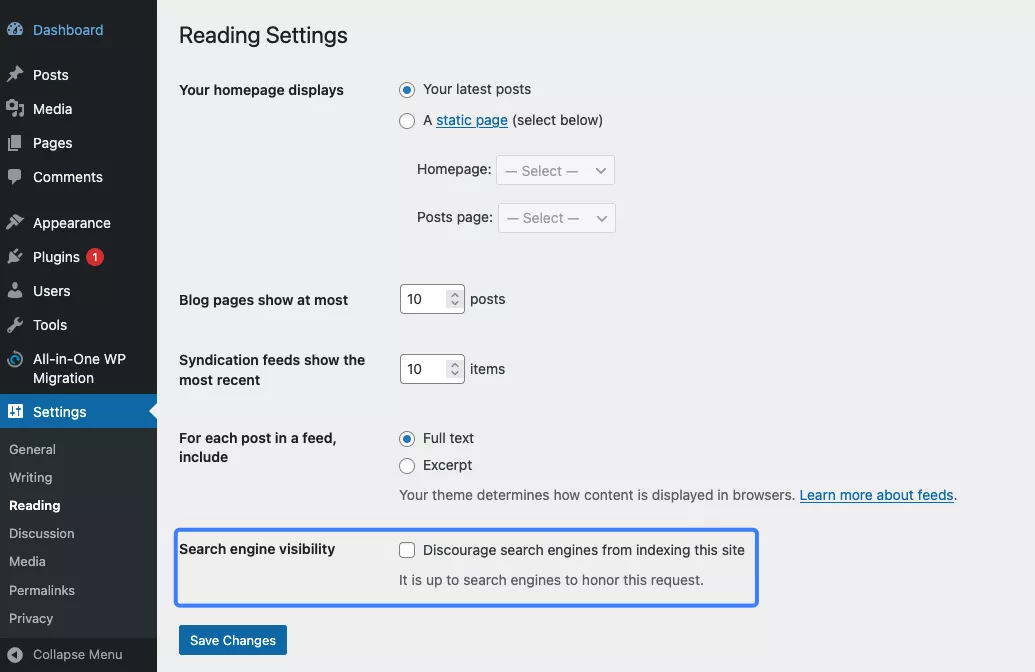1035x672 pixels.
Task: Click the Tools wrench icon
Action: coord(15,325)
